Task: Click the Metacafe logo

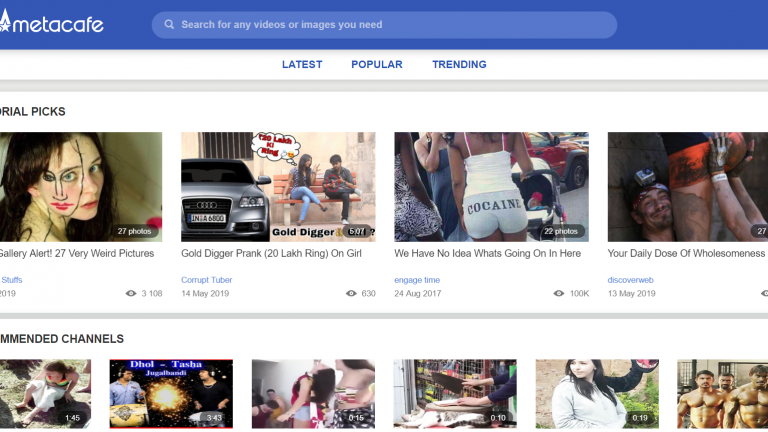Action: click(x=53, y=24)
